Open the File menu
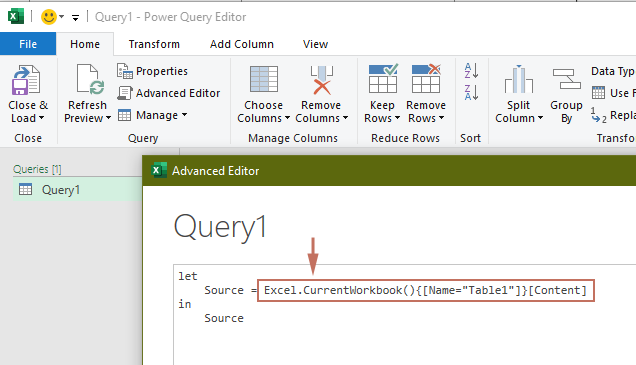Image resolution: width=636 pixels, height=365 pixels. coord(28,44)
